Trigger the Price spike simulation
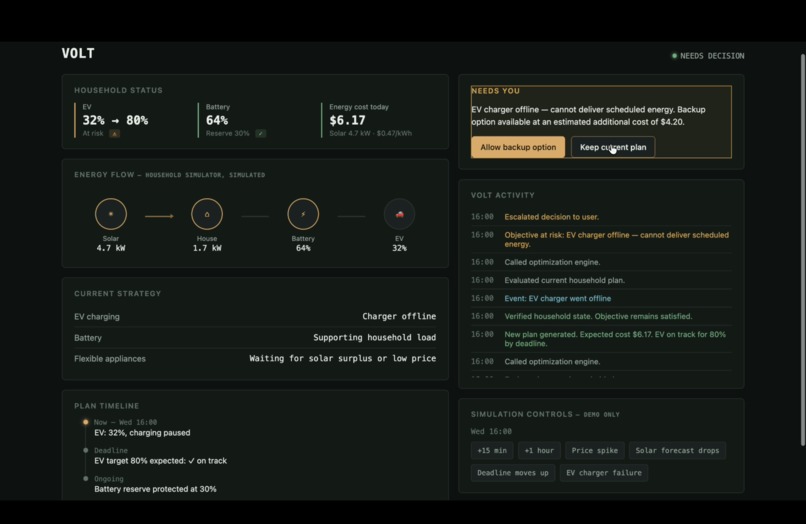The width and height of the screenshot is (806, 524). 595,450
